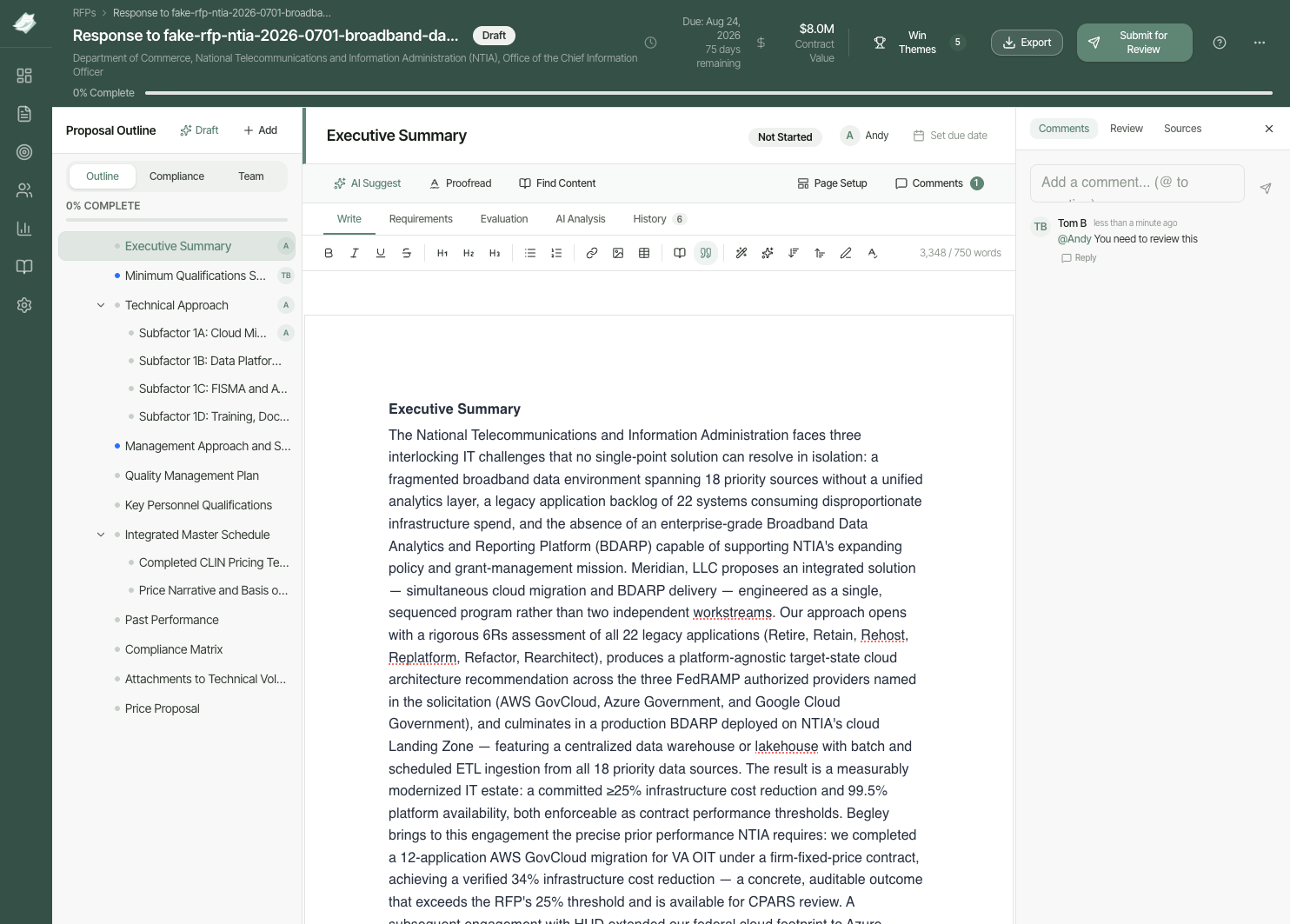Open the AI Analysis tab

click(x=581, y=219)
